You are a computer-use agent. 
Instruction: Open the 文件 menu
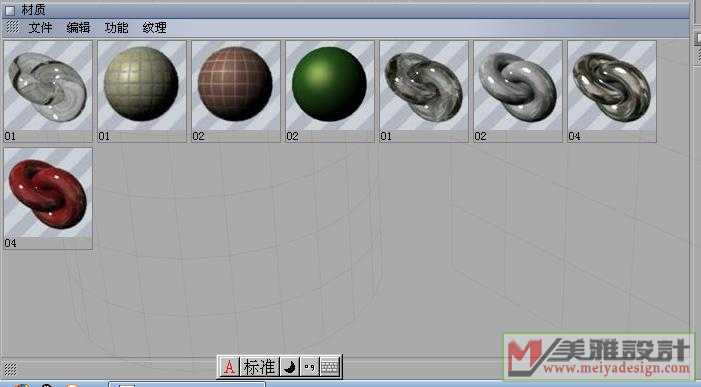40,28
